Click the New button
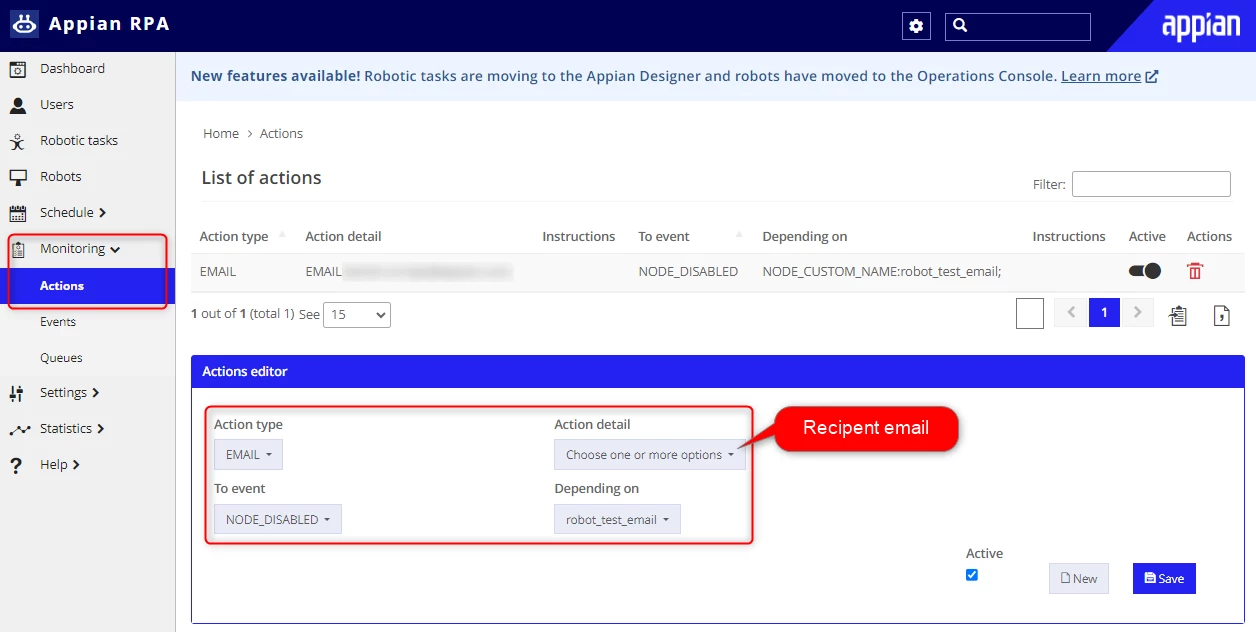 click(x=1079, y=578)
